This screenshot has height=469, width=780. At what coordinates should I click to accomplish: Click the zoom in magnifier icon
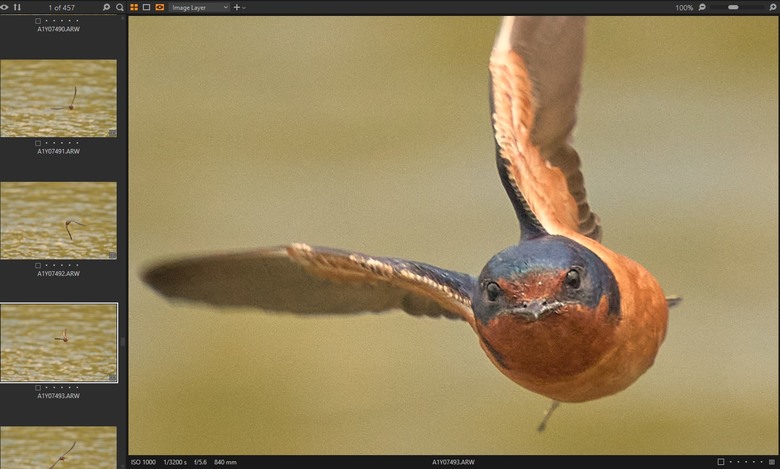pyautogui.click(x=772, y=7)
